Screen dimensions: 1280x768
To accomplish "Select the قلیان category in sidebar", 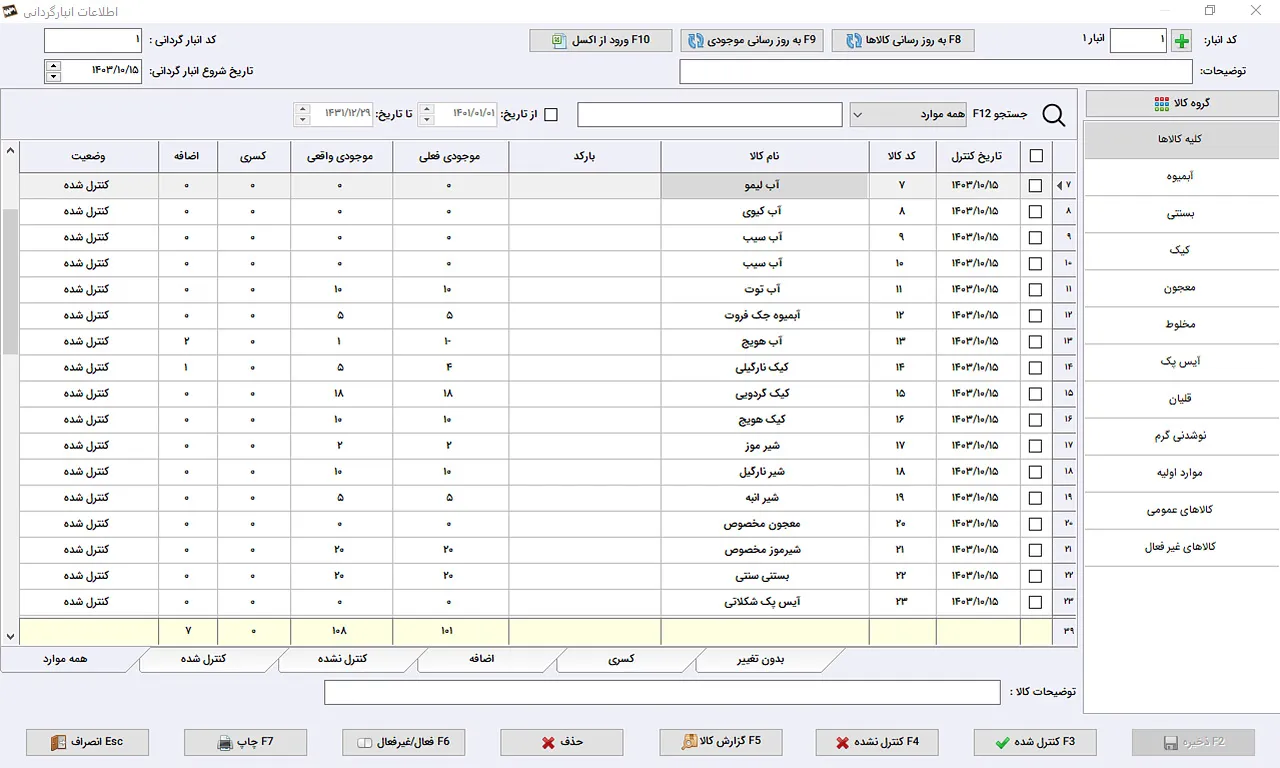I will [1182, 399].
